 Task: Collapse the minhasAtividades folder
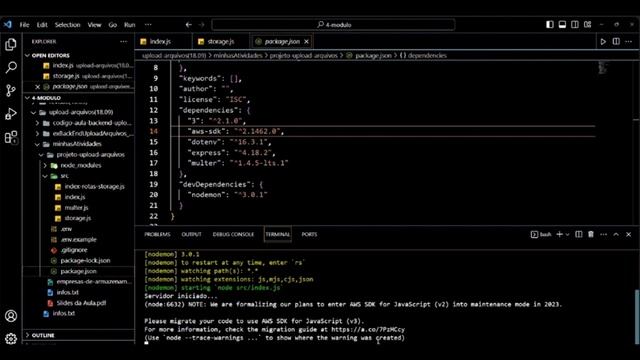(x=77, y=144)
